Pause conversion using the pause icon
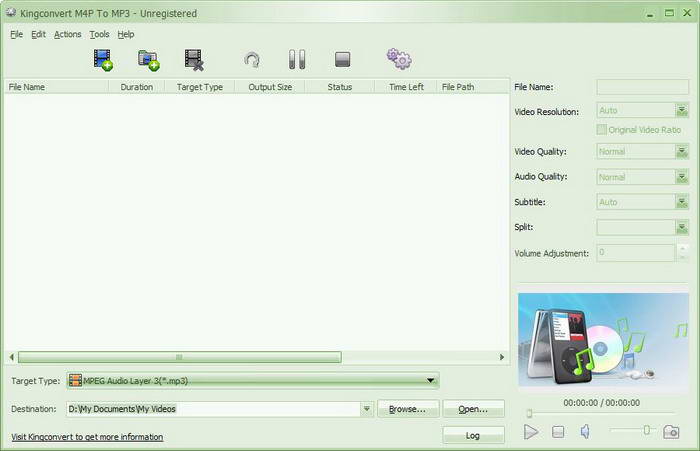Image resolution: width=700 pixels, height=451 pixels. coord(297,60)
